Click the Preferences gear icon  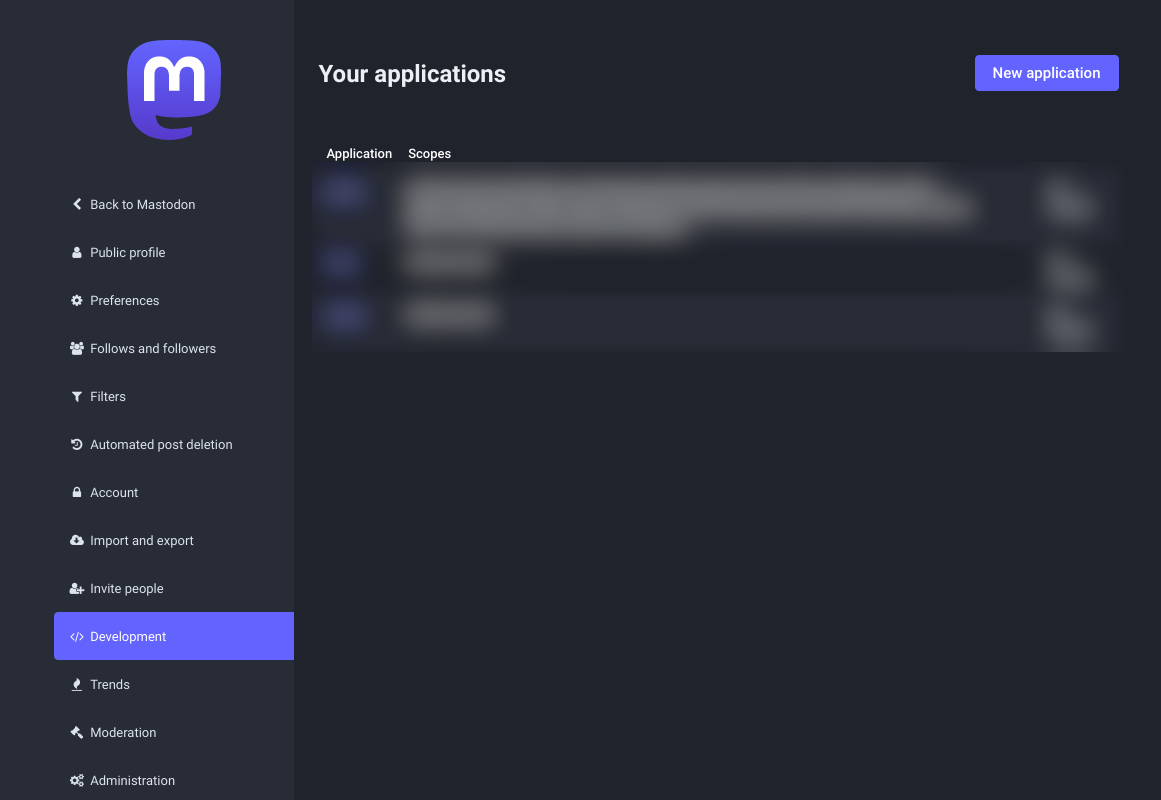click(x=77, y=301)
